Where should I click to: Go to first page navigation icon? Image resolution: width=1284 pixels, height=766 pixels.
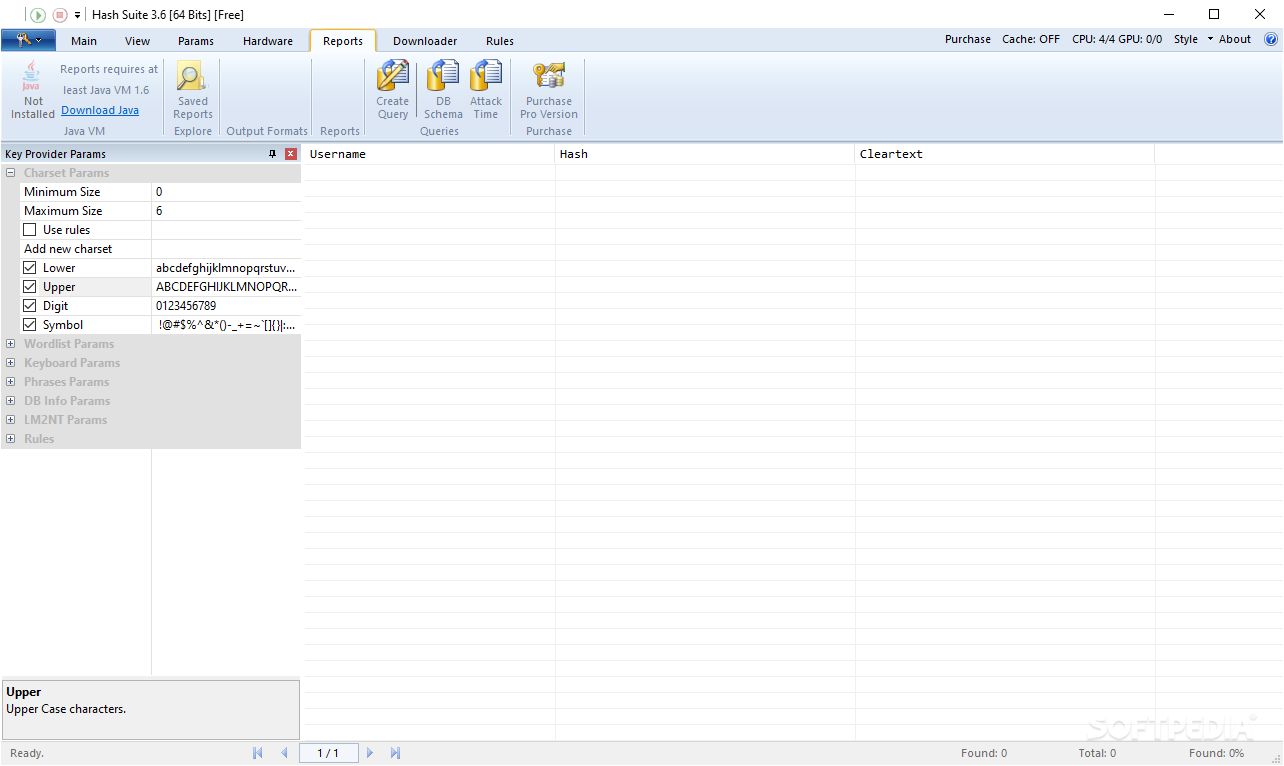click(x=257, y=753)
